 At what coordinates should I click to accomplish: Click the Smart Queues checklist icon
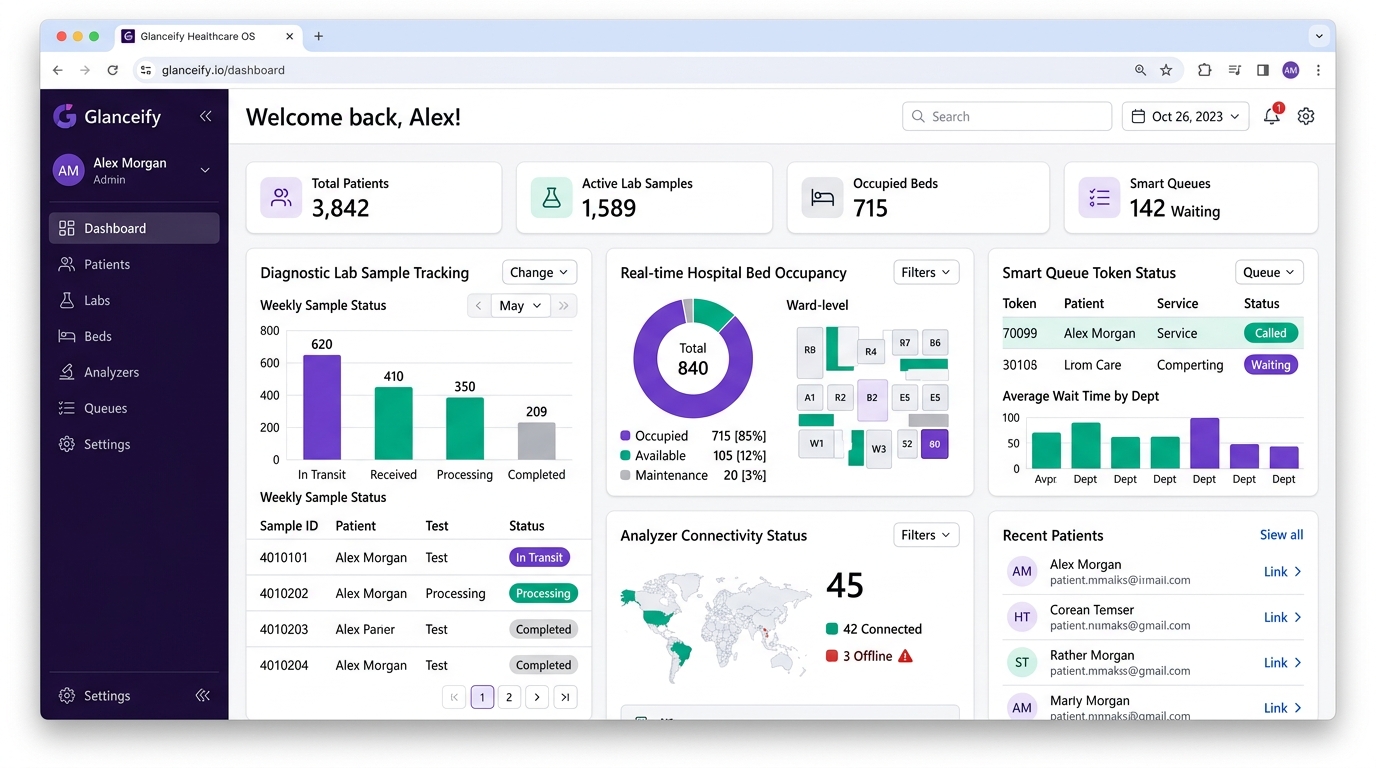click(x=1099, y=197)
